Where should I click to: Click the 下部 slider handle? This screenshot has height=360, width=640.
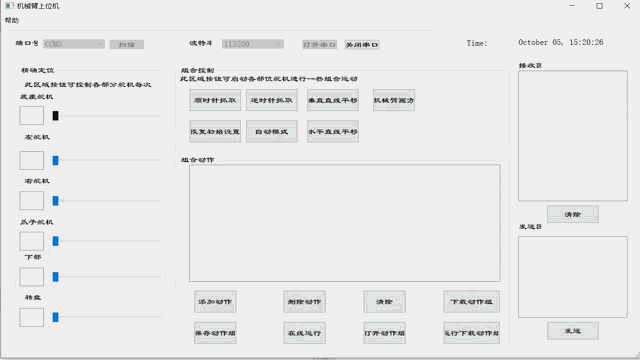click(x=56, y=277)
